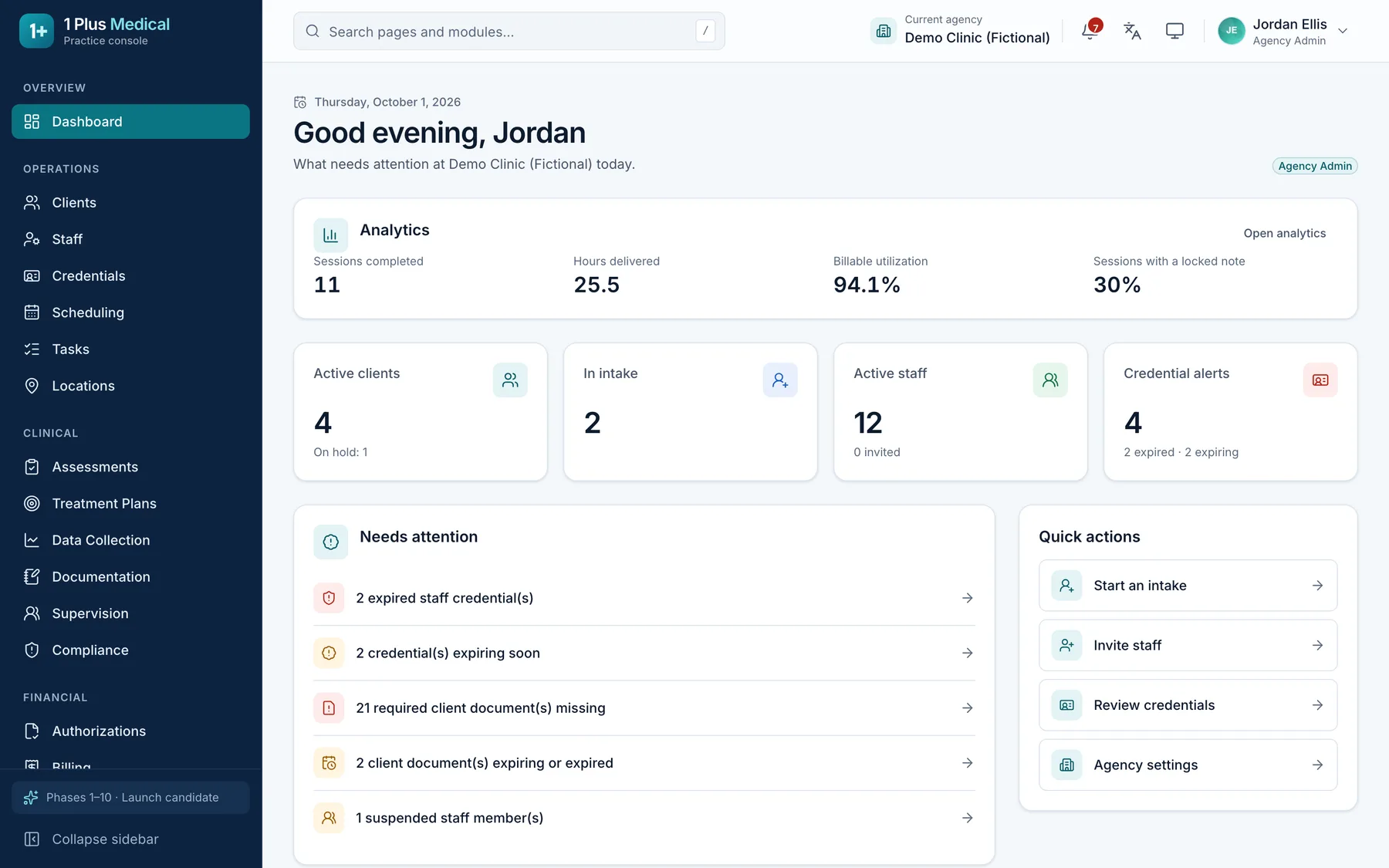The height and width of the screenshot is (868, 1389).
Task: Click the 1 Plus Medical logo icon
Action: coord(37,31)
